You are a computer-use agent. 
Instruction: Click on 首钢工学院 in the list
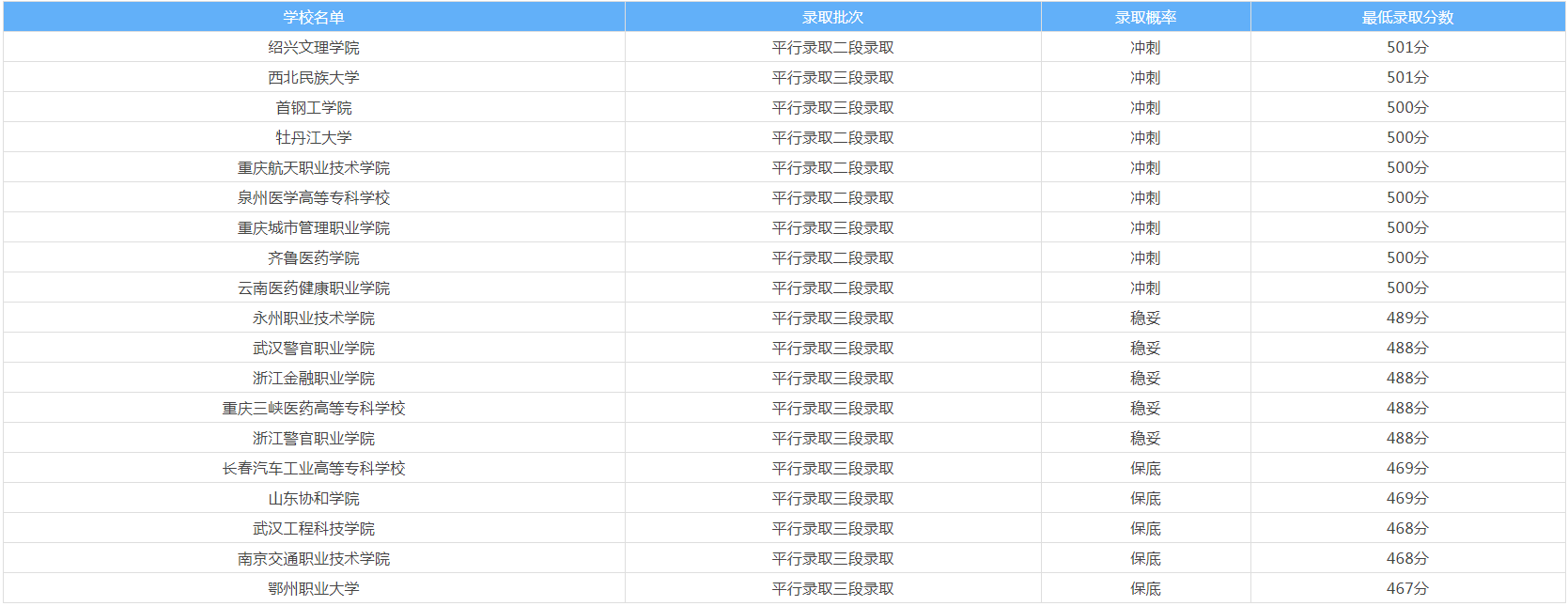314,107
